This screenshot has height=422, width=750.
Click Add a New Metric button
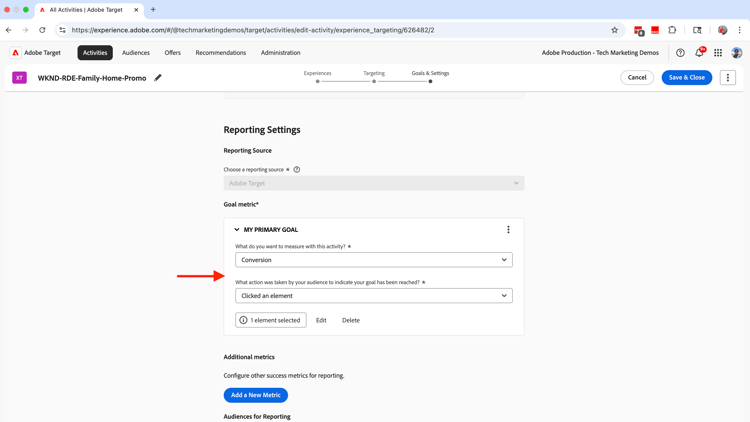(x=256, y=395)
